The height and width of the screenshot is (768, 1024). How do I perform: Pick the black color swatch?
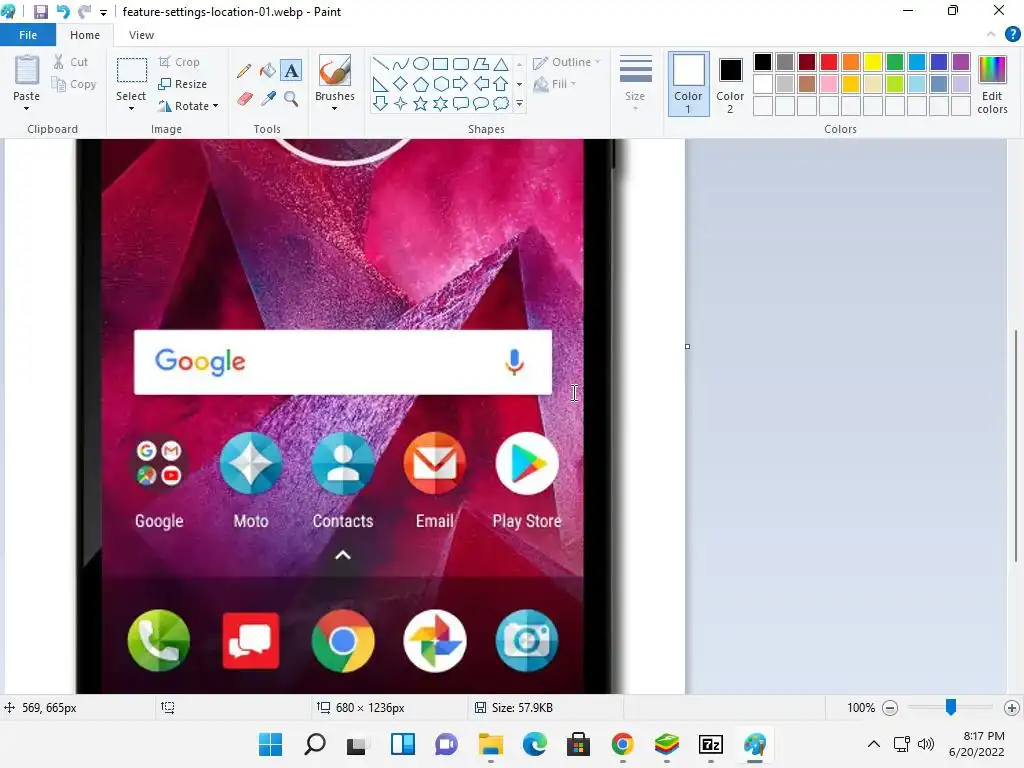(x=763, y=62)
